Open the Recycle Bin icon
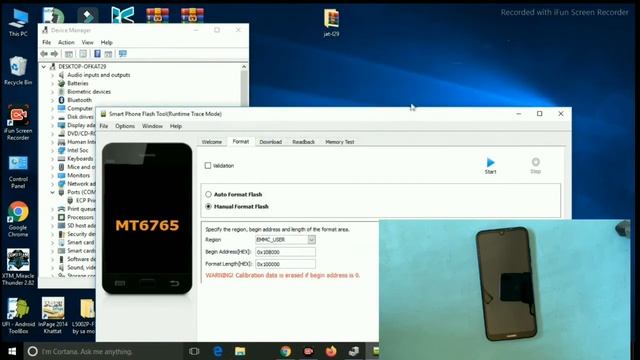Screen dimensions: 640x360 point(18,71)
